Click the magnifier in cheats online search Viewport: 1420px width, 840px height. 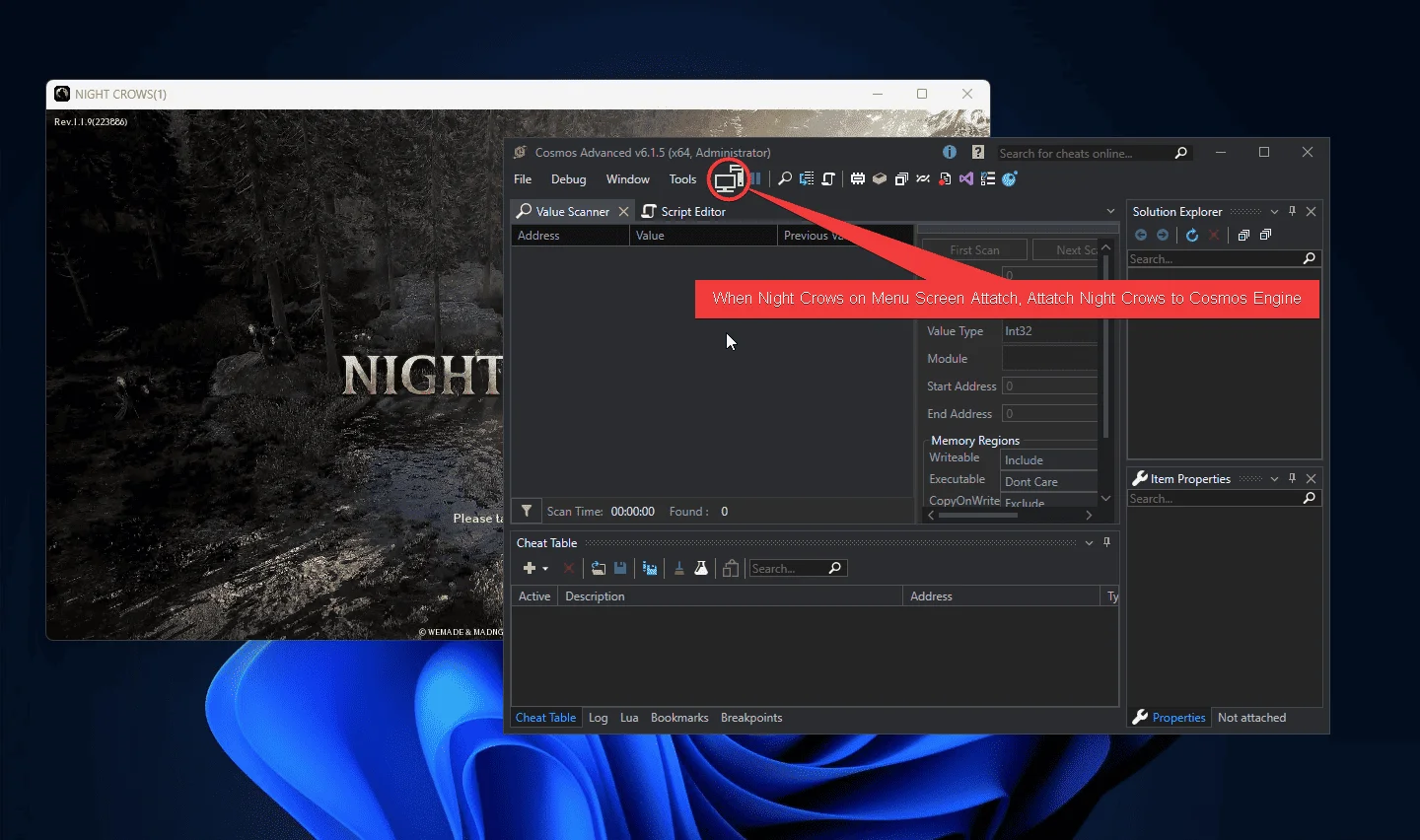pos(1181,153)
